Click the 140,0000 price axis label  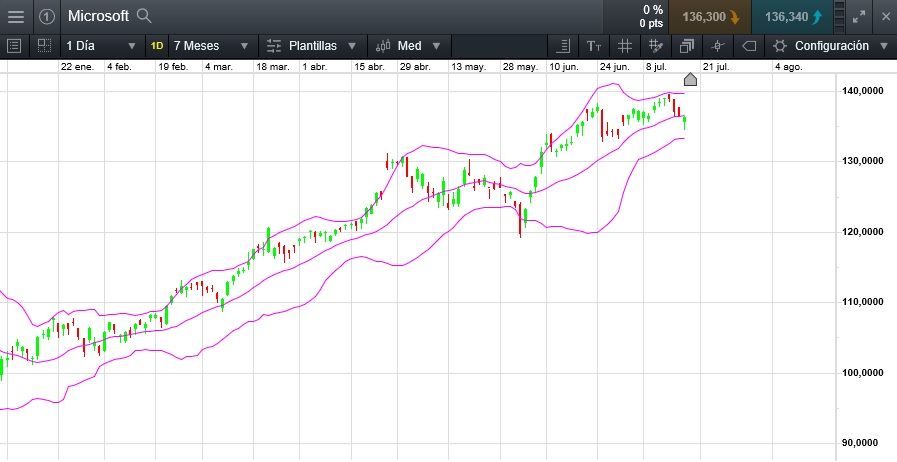coord(863,90)
